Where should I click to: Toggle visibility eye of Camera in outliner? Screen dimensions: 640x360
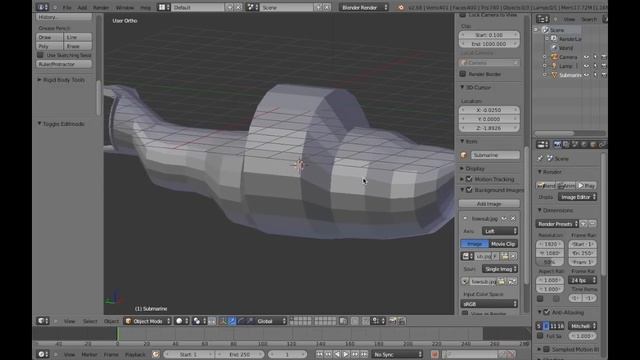[587, 57]
